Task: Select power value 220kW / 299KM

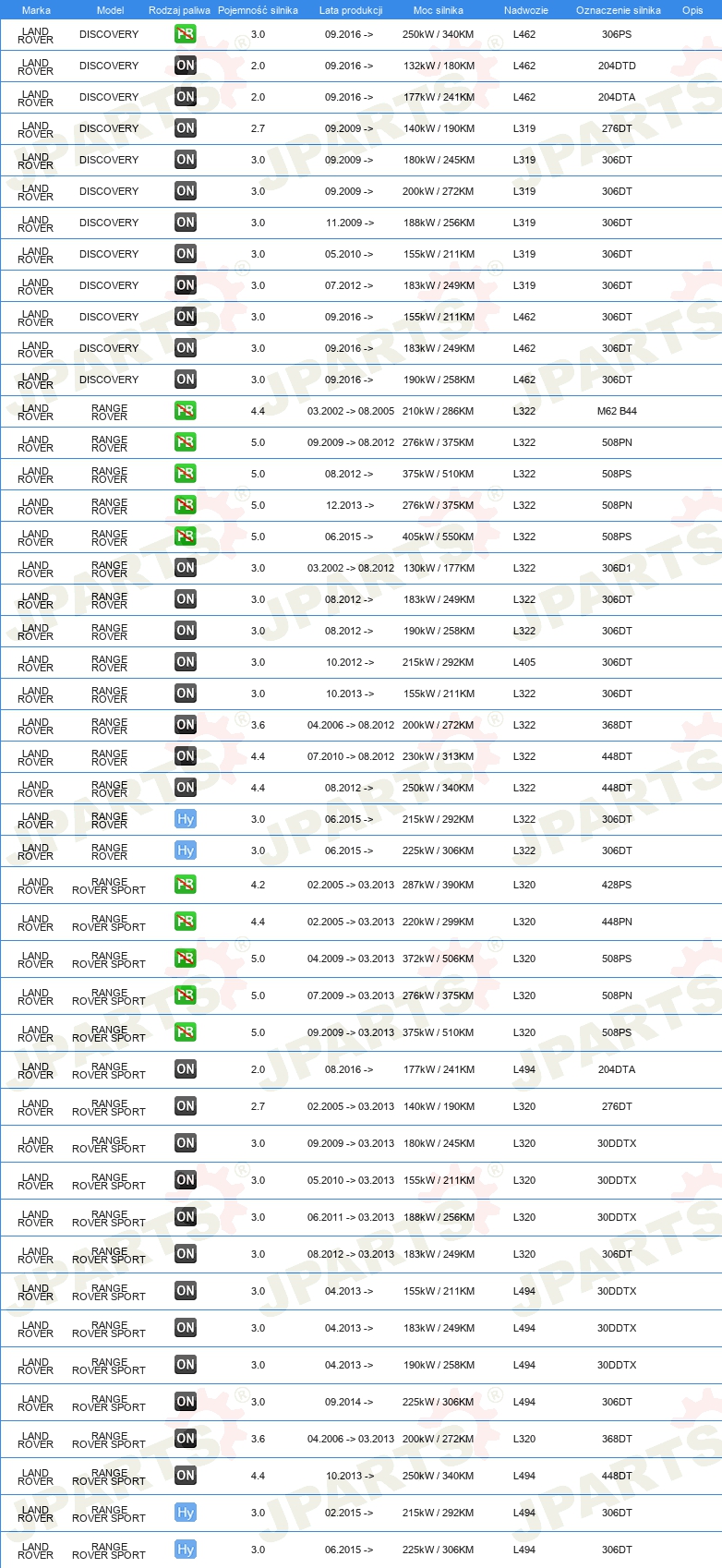Action: pos(439,922)
